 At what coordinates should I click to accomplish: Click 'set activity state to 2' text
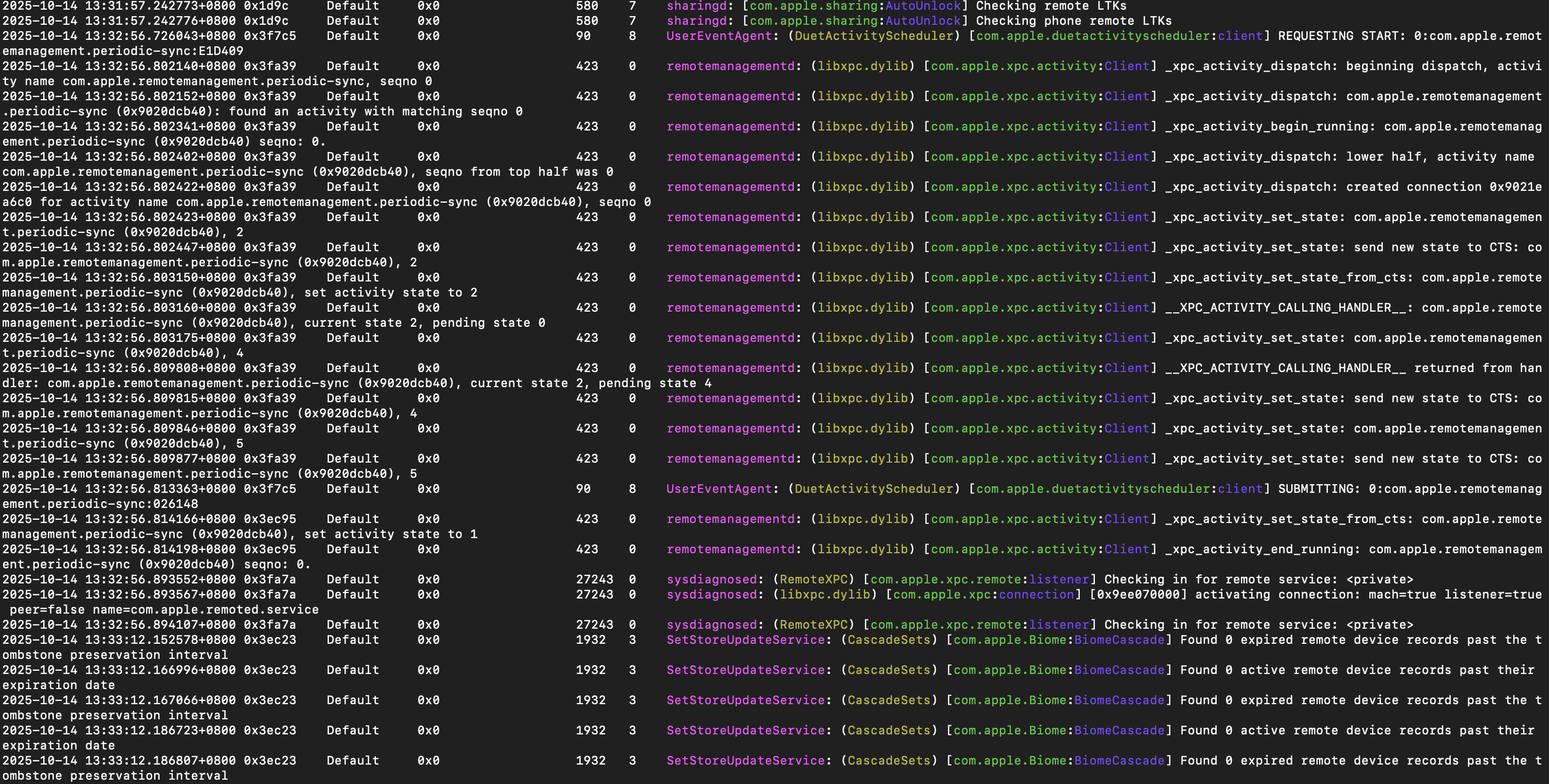point(390,293)
